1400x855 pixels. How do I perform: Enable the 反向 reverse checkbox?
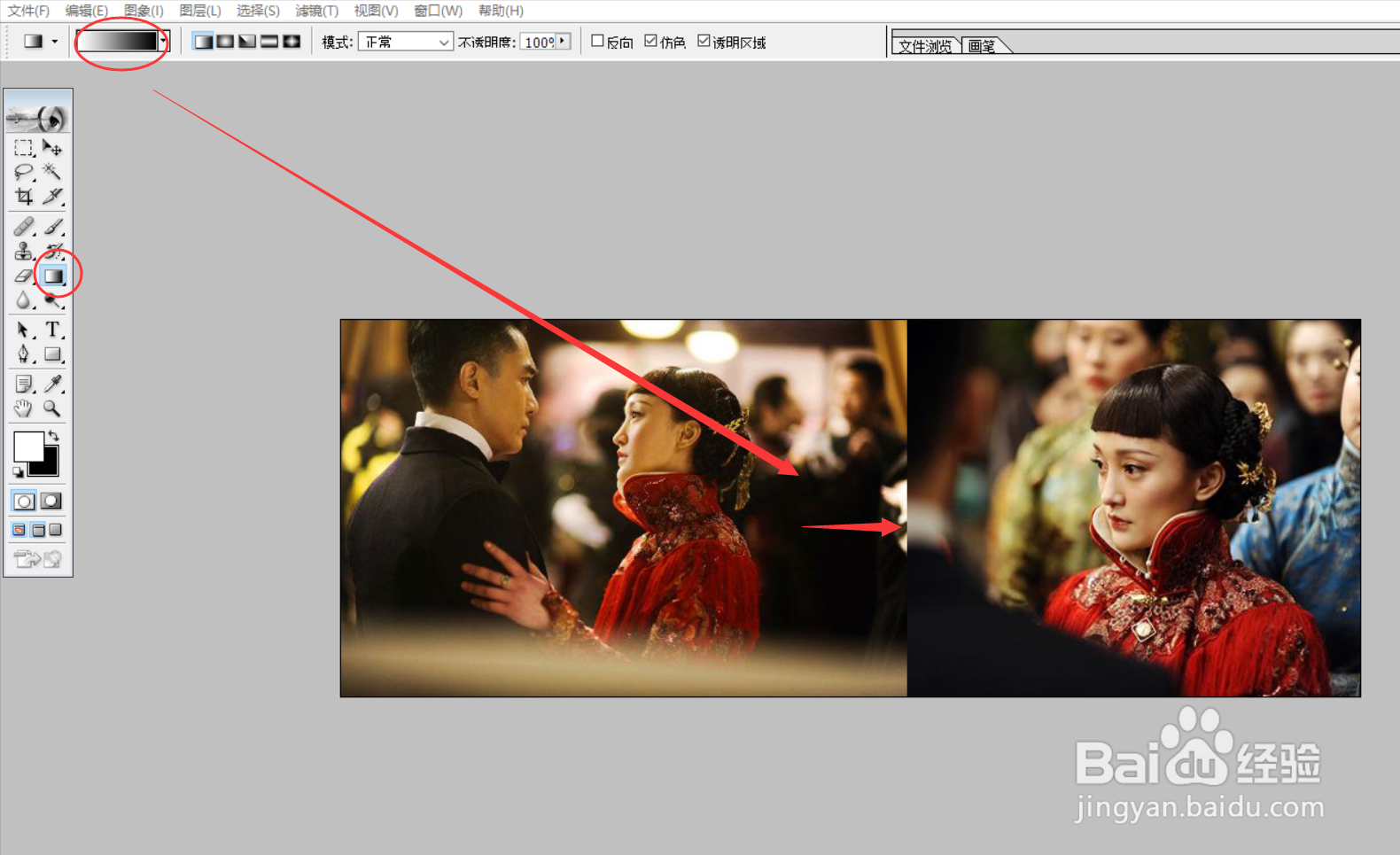pos(597,41)
